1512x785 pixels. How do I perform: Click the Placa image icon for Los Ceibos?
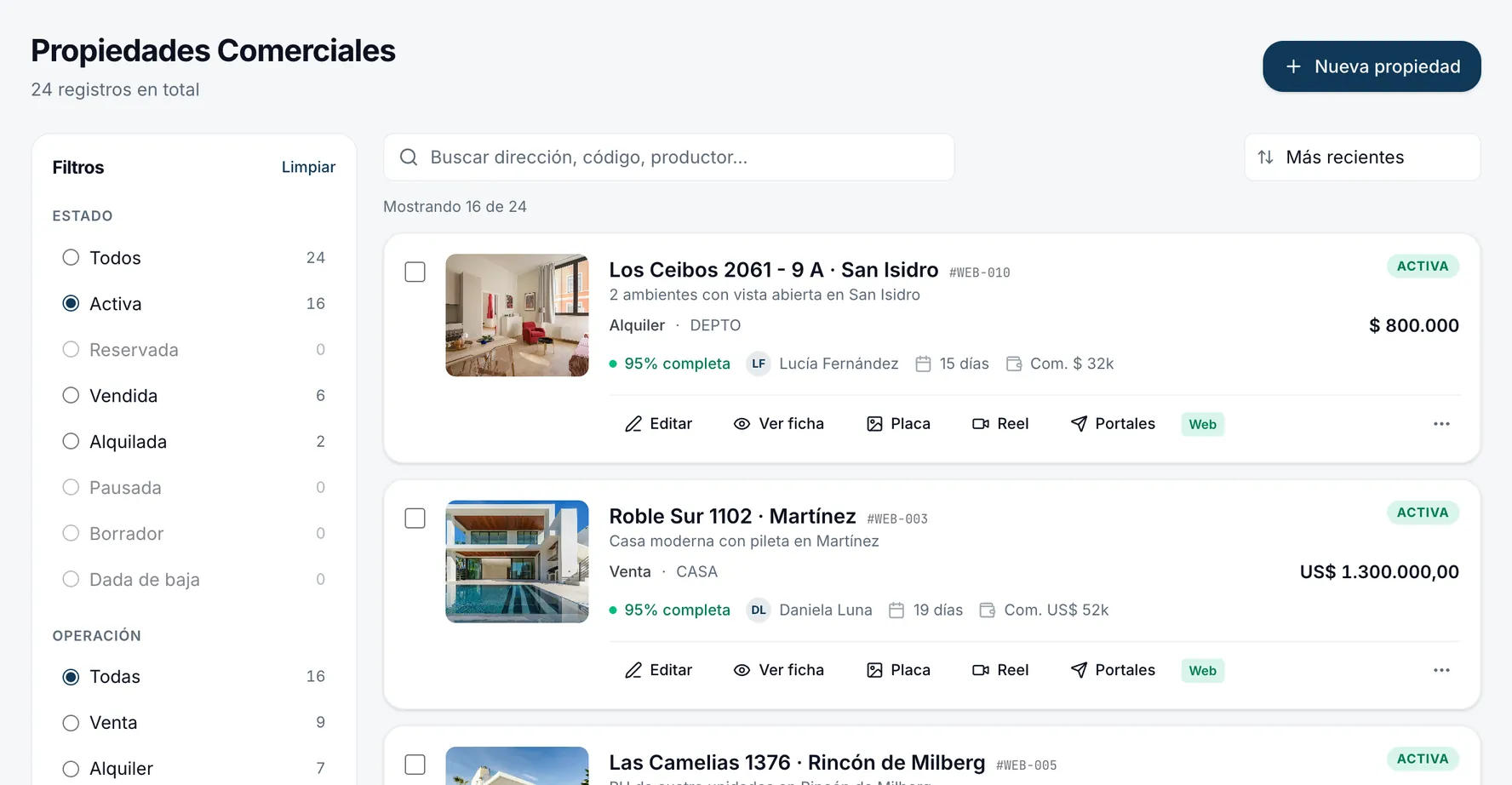pyautogui.click(x=874, y=424)
